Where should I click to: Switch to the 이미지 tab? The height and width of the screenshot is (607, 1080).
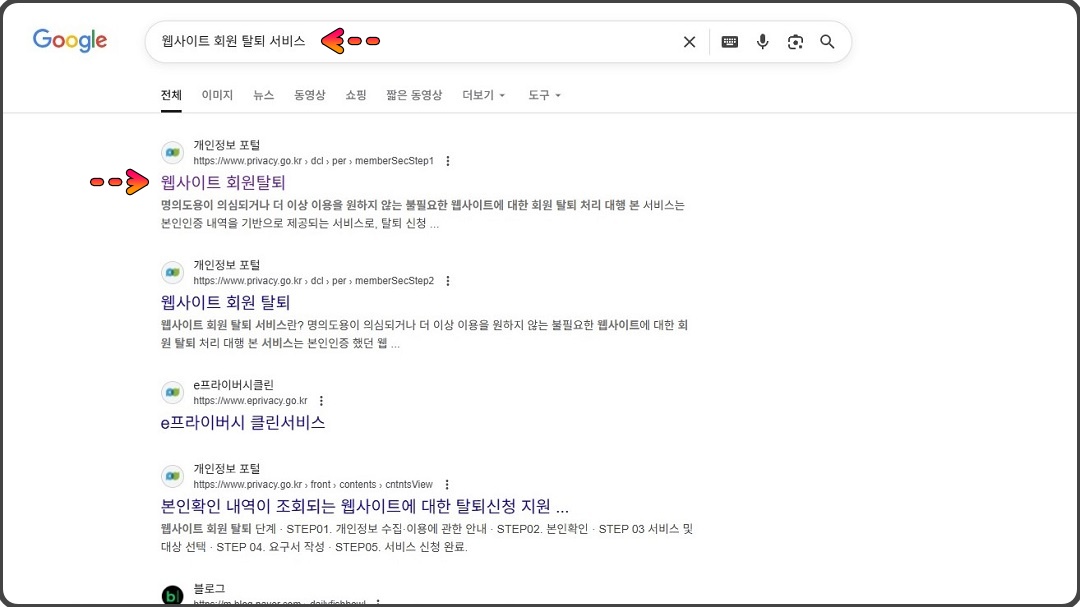217,95
